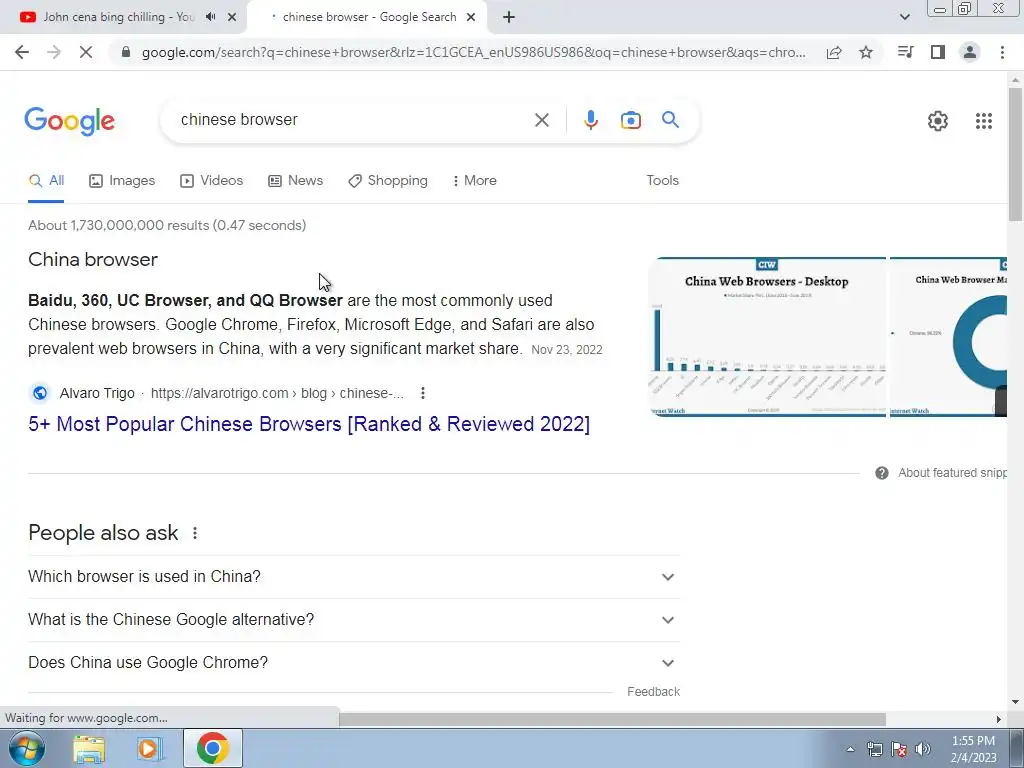Click the address bar URL
This screenshot has width=1024, height=768.
(473, 52)
